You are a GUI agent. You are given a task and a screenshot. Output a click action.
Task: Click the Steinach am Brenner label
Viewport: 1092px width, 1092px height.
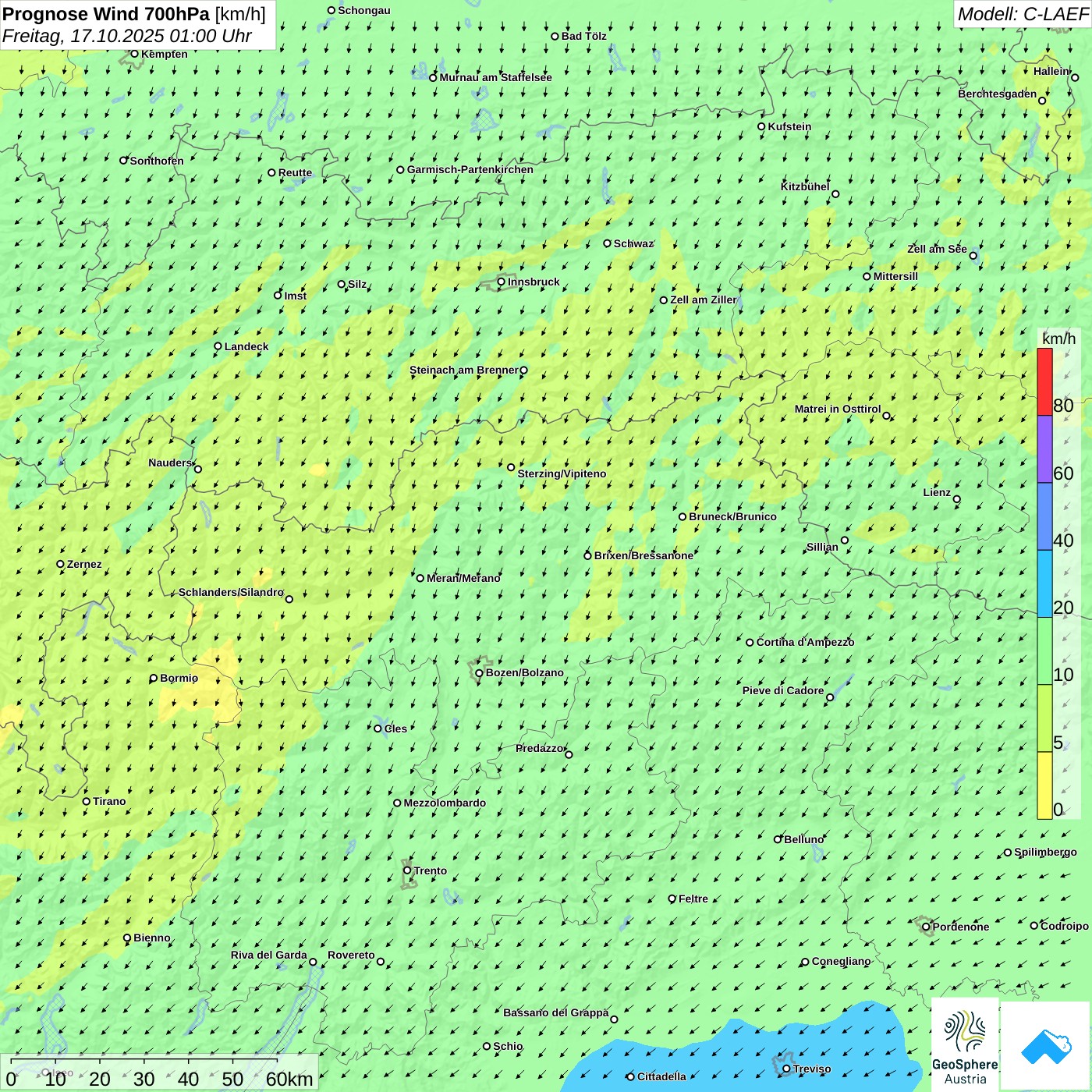tap(463, 370)
